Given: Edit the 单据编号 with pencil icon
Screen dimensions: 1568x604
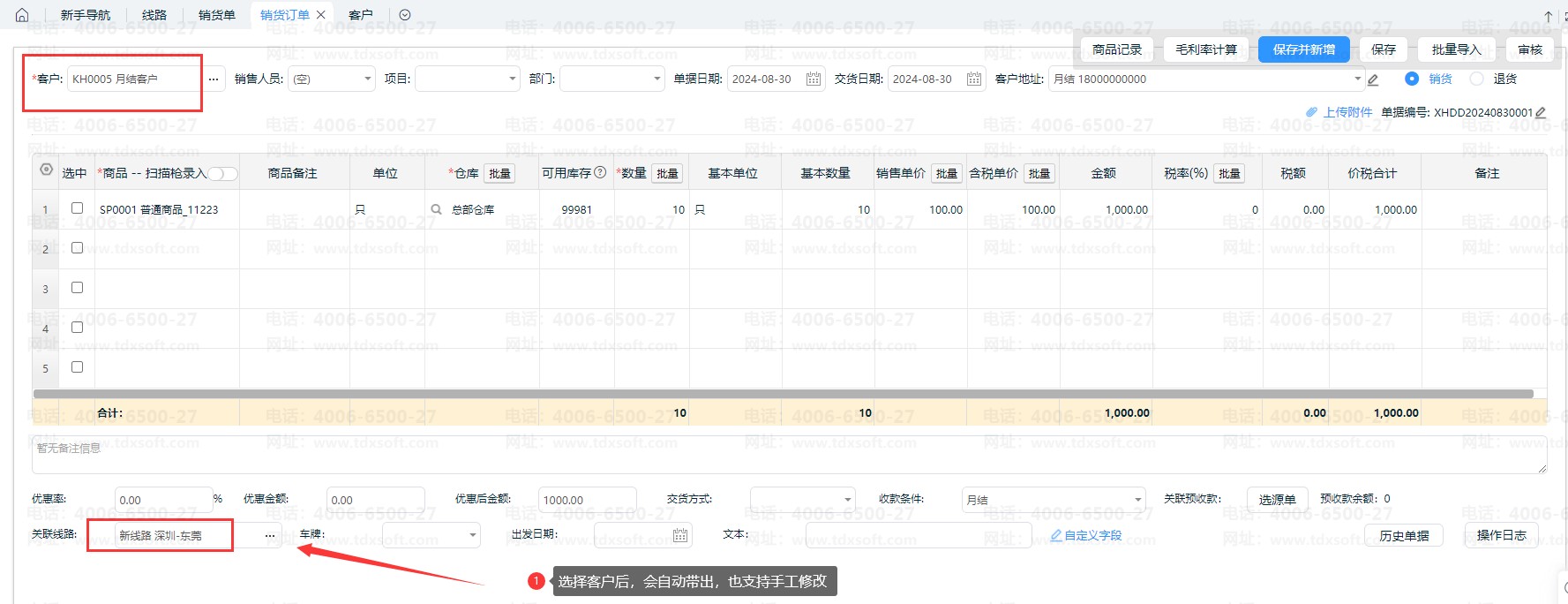Looking at the screenshot, I should point(1541,113).
